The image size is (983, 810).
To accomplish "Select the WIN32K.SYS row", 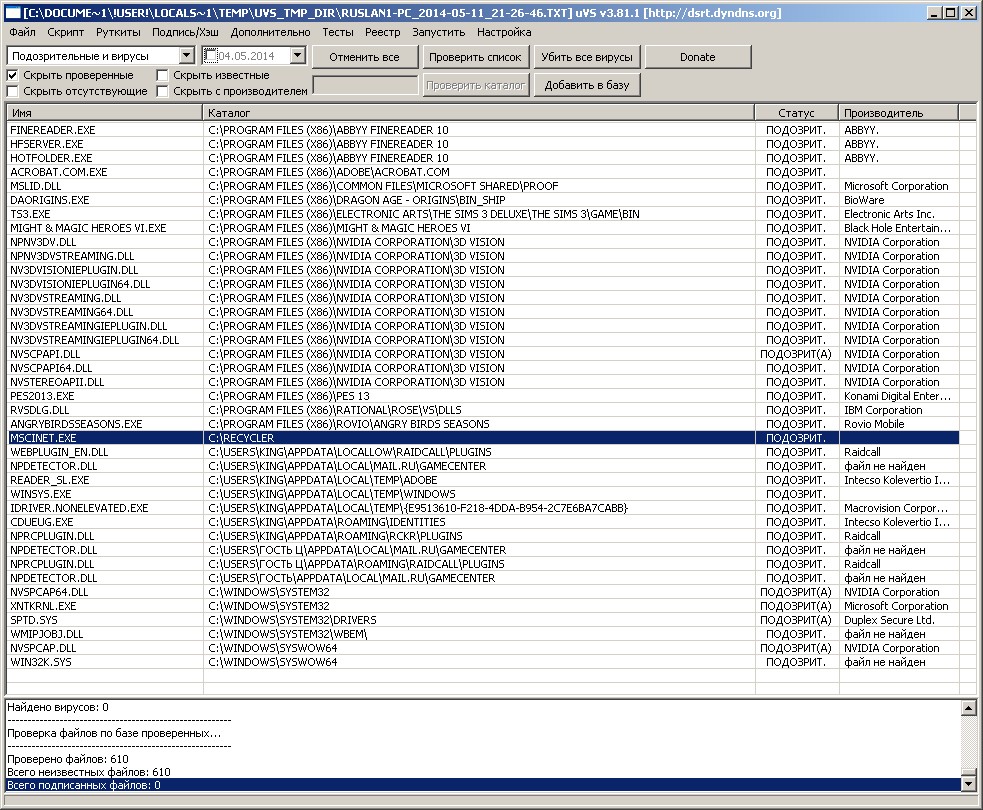I will pos(483,662).
